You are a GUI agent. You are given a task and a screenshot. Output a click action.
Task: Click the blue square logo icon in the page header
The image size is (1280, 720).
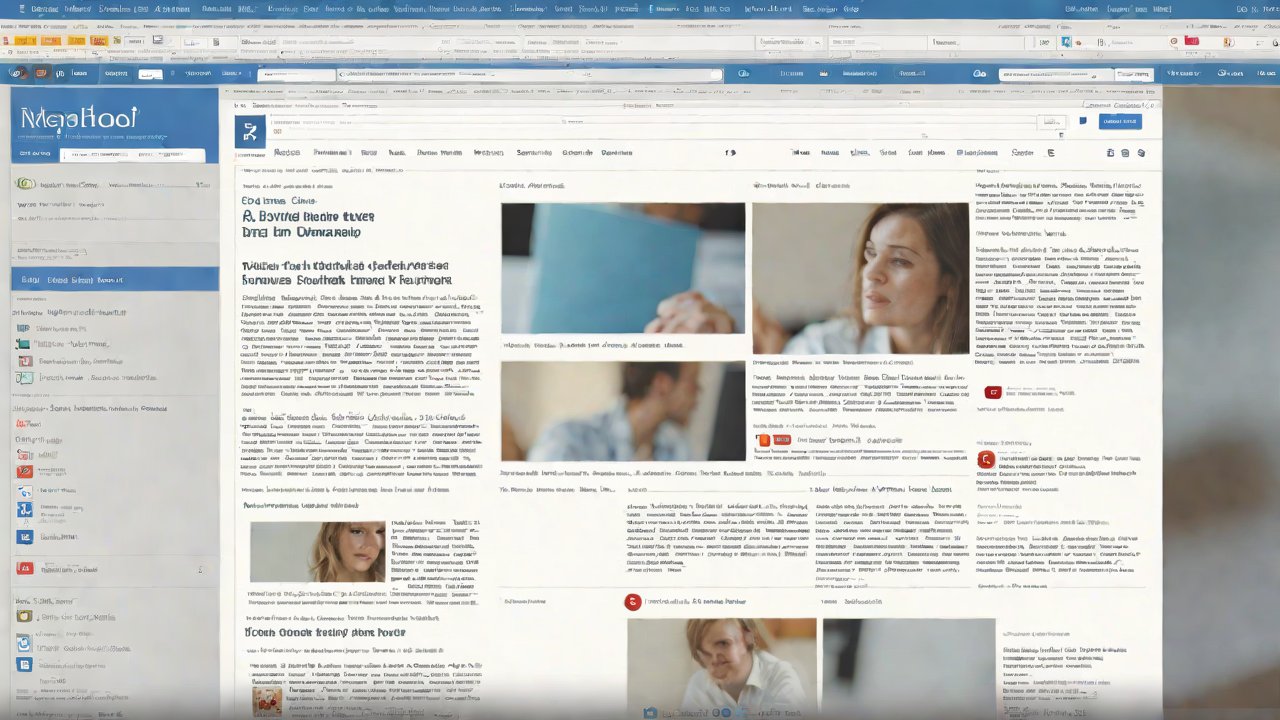point(249,130)
